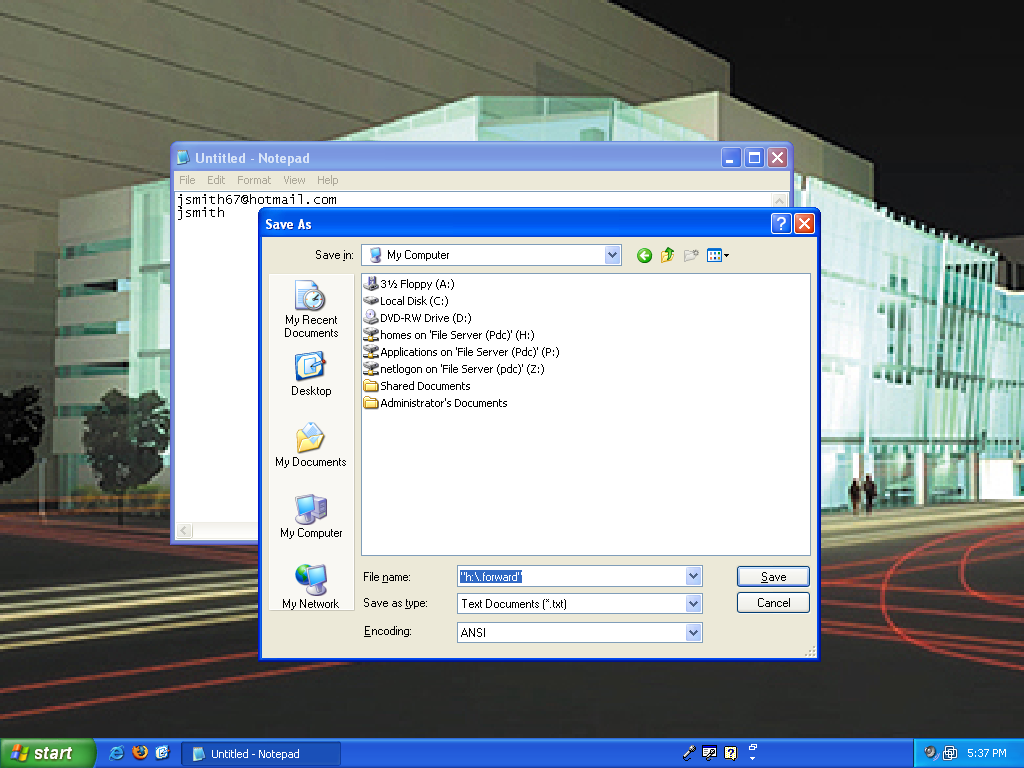The height and width of the screenshot is (768, 1024).
Task: Select the 3½ Floppy (A:) drive
Action: (x=409, y=284)
